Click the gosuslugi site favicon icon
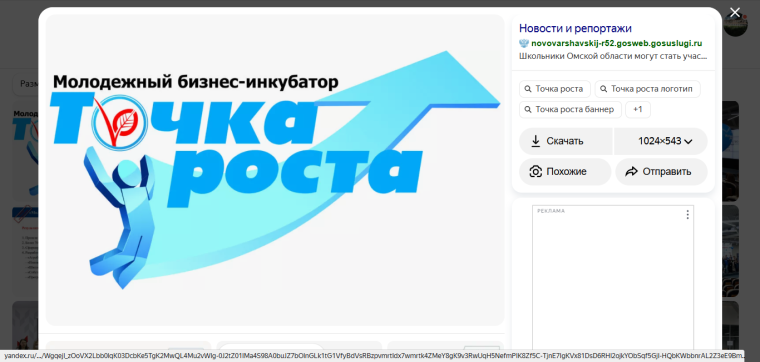760x362 pixels. [523, 43]
